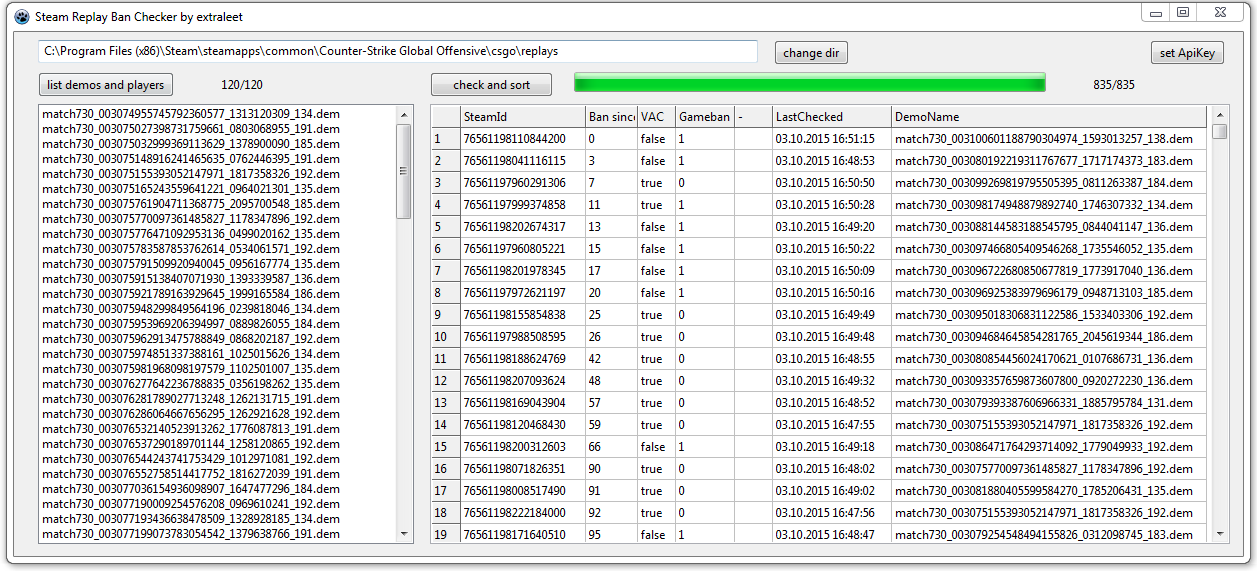Click SteamId 76561198169043904 cell
This screenshot has height=571, width=1257.
pos(523,403)
